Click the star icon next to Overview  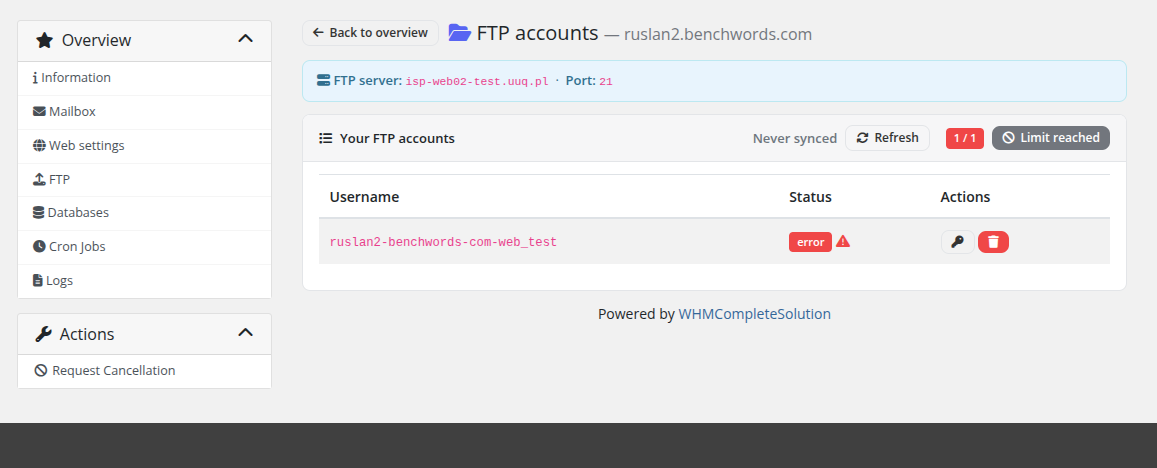[44, 40]
